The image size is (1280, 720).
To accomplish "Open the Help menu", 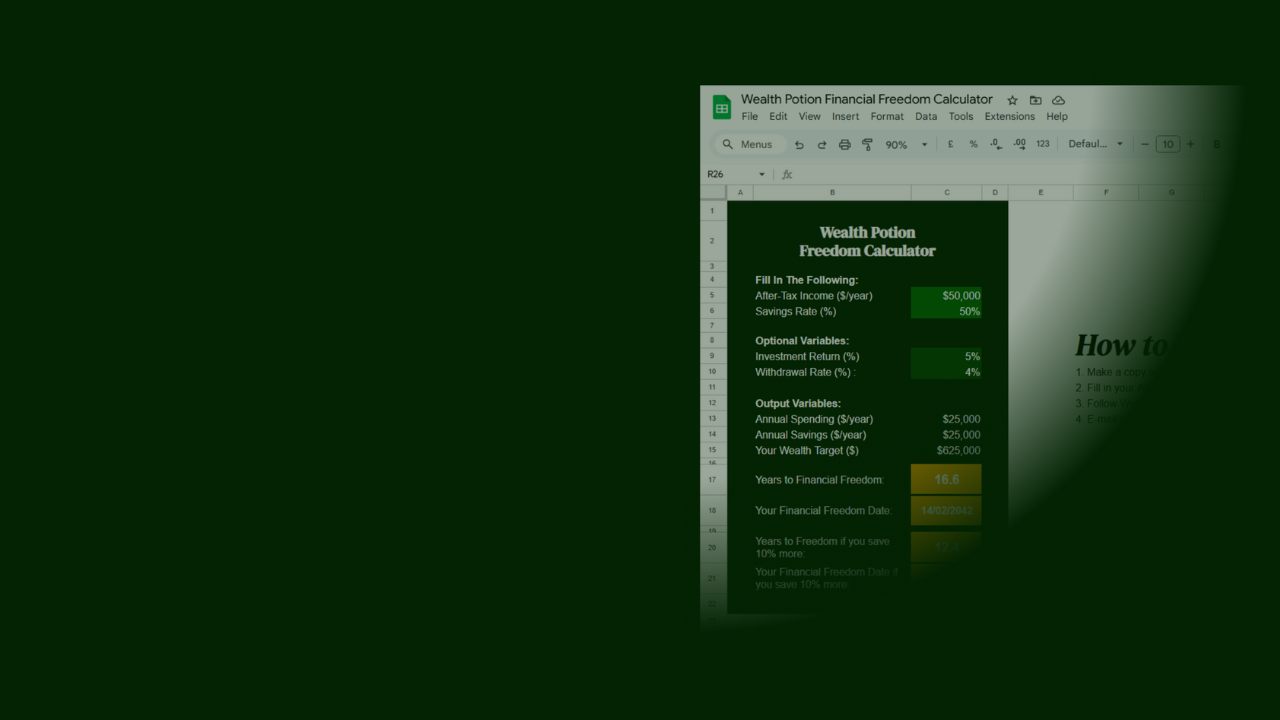I will tap(1057, 117).
